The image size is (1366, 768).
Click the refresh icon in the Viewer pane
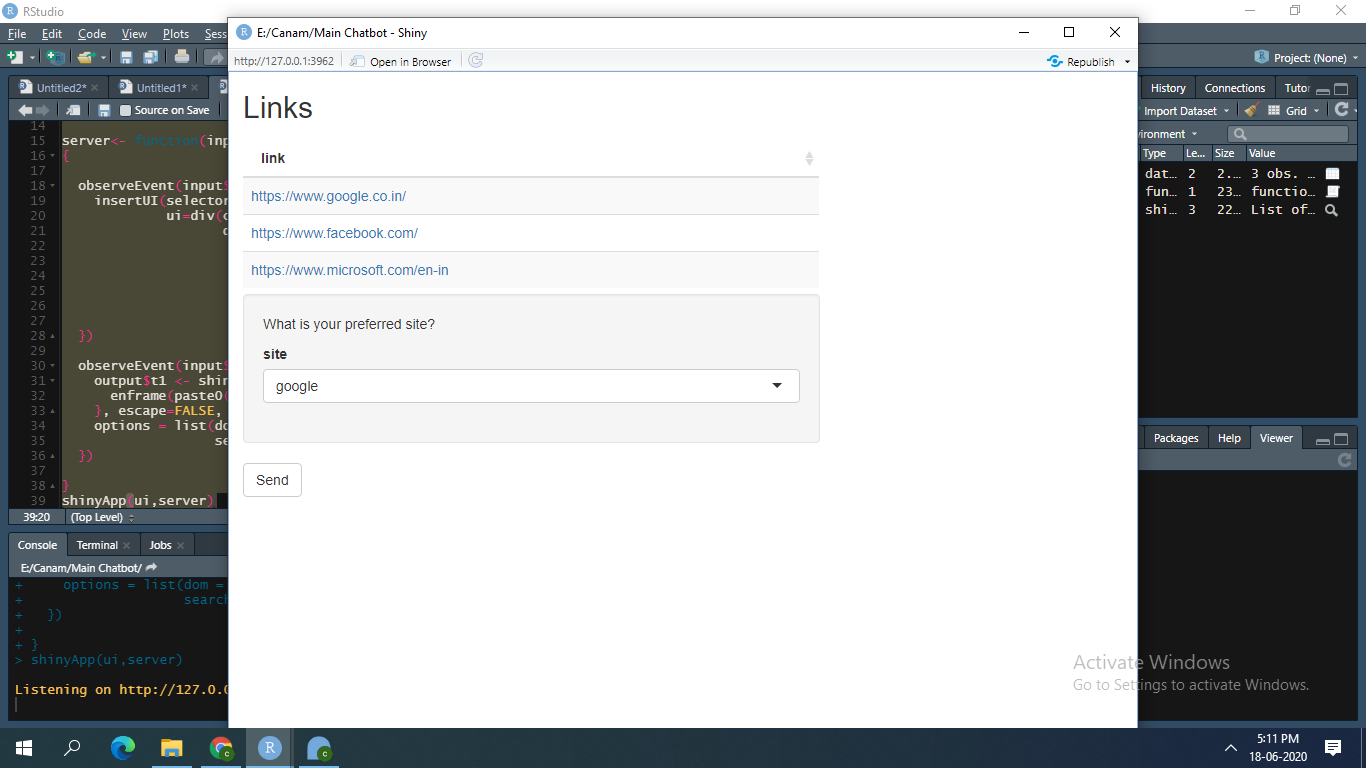pos(1345,460)
